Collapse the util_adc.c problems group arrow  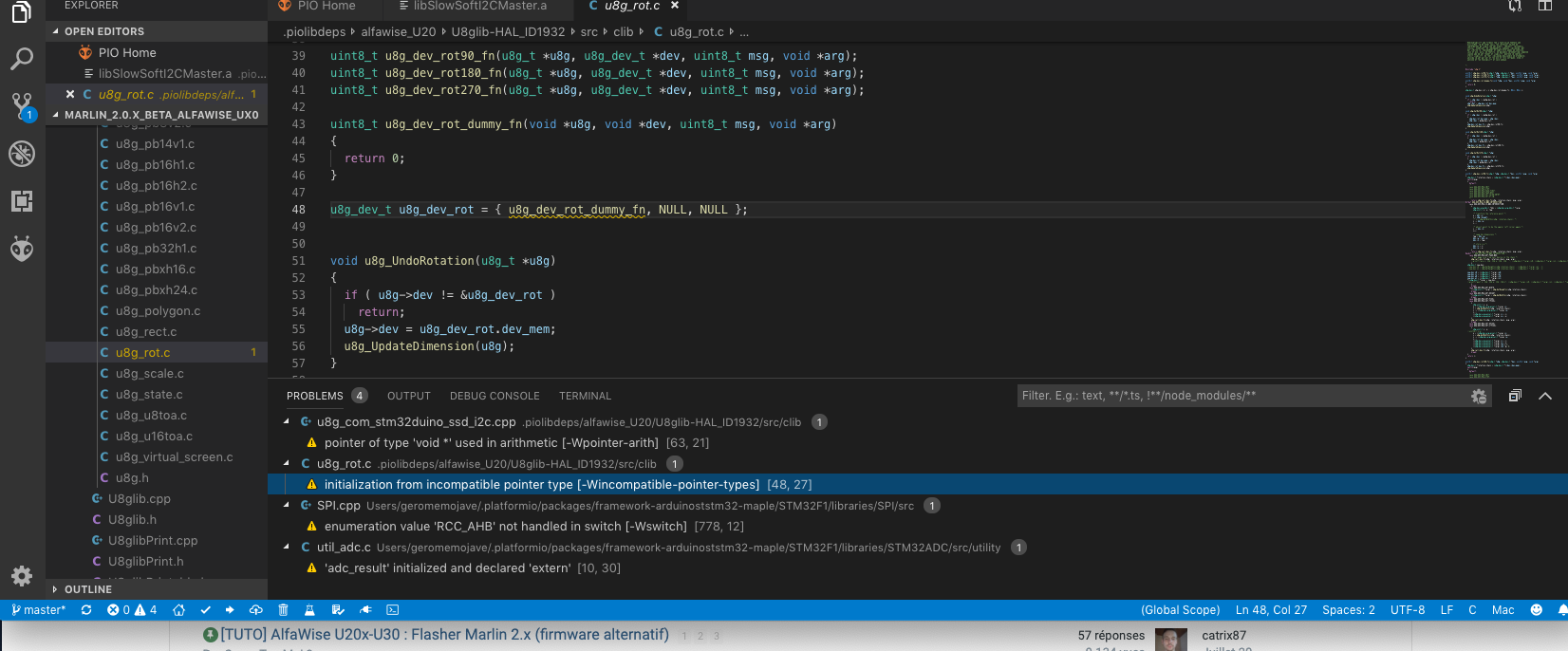pos(287,548)
